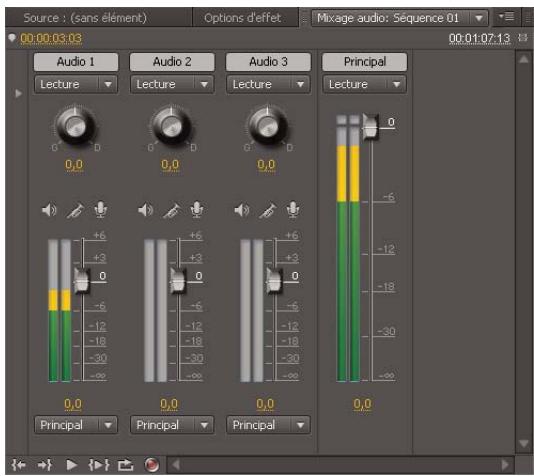
Task: Solo the Audio 3 track
Action: click(268, 210)
